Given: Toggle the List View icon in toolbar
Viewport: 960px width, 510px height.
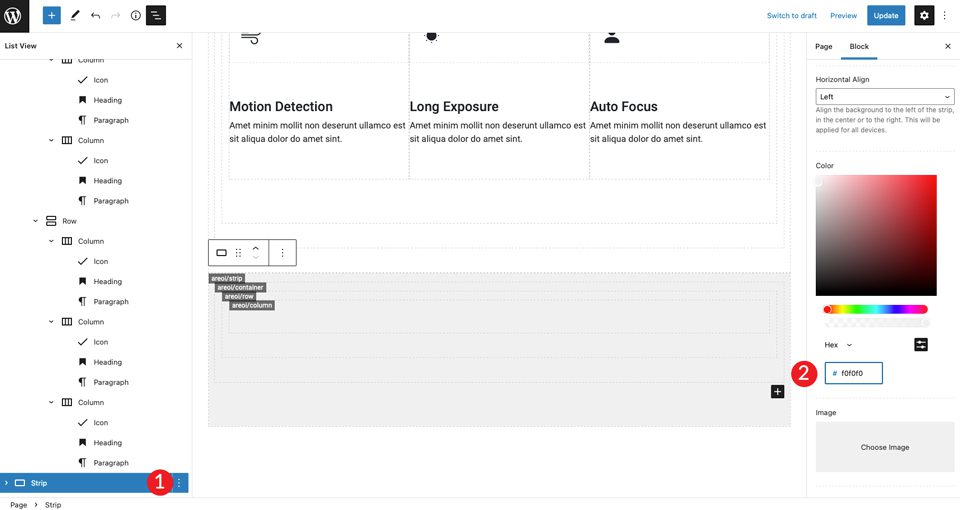Looking at the screenshot, I should click(x=156, y=16).
